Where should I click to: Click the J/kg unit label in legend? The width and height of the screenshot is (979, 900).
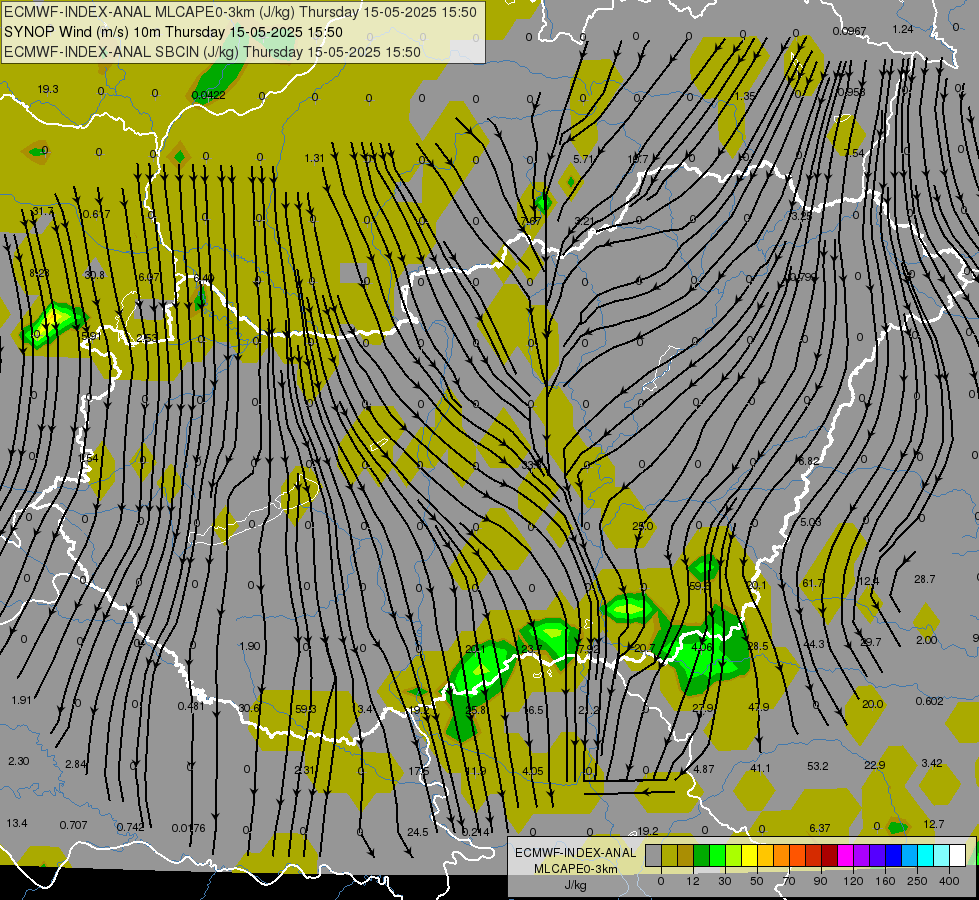[x=576, y=885]
